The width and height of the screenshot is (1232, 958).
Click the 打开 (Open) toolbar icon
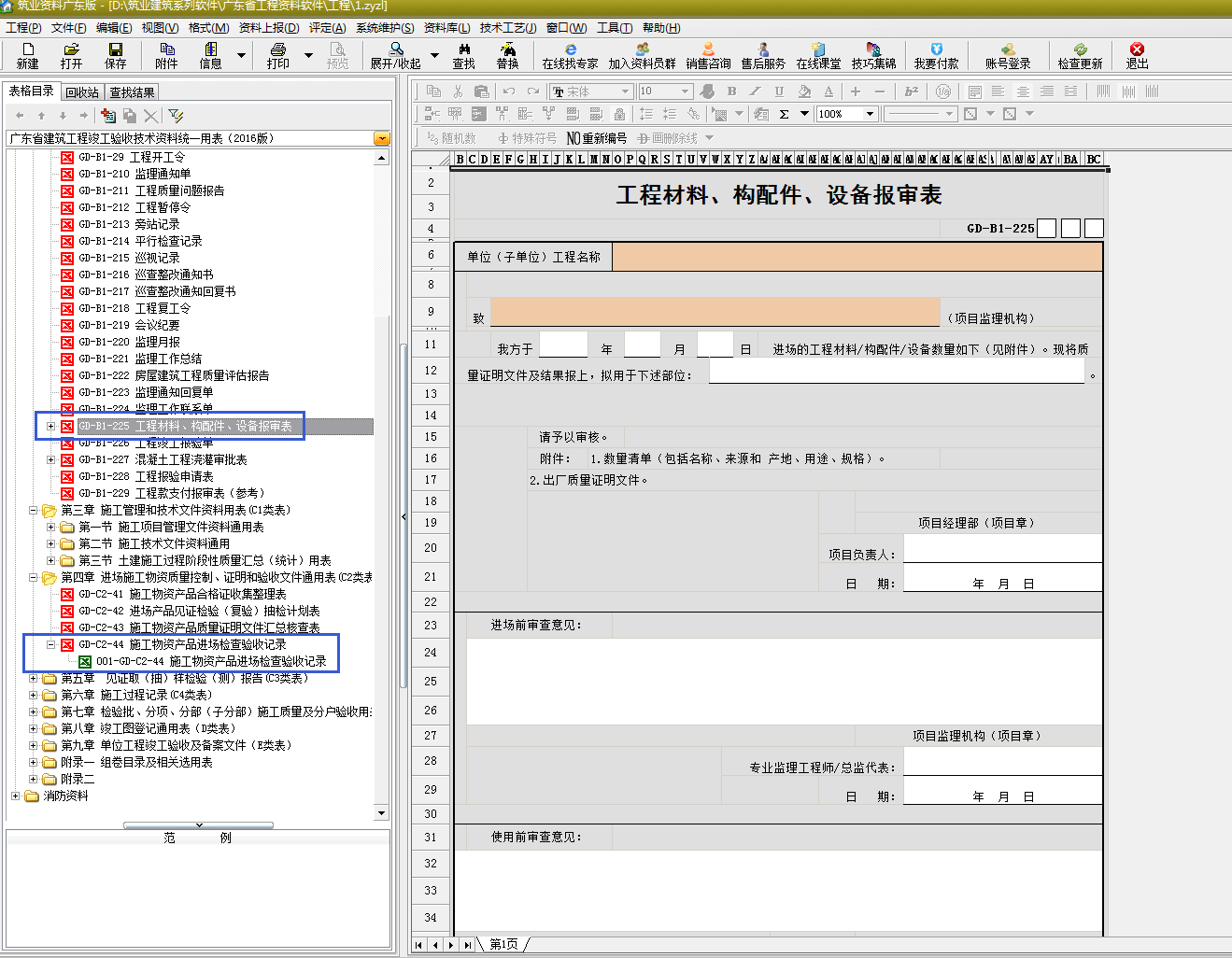[71, 55]
